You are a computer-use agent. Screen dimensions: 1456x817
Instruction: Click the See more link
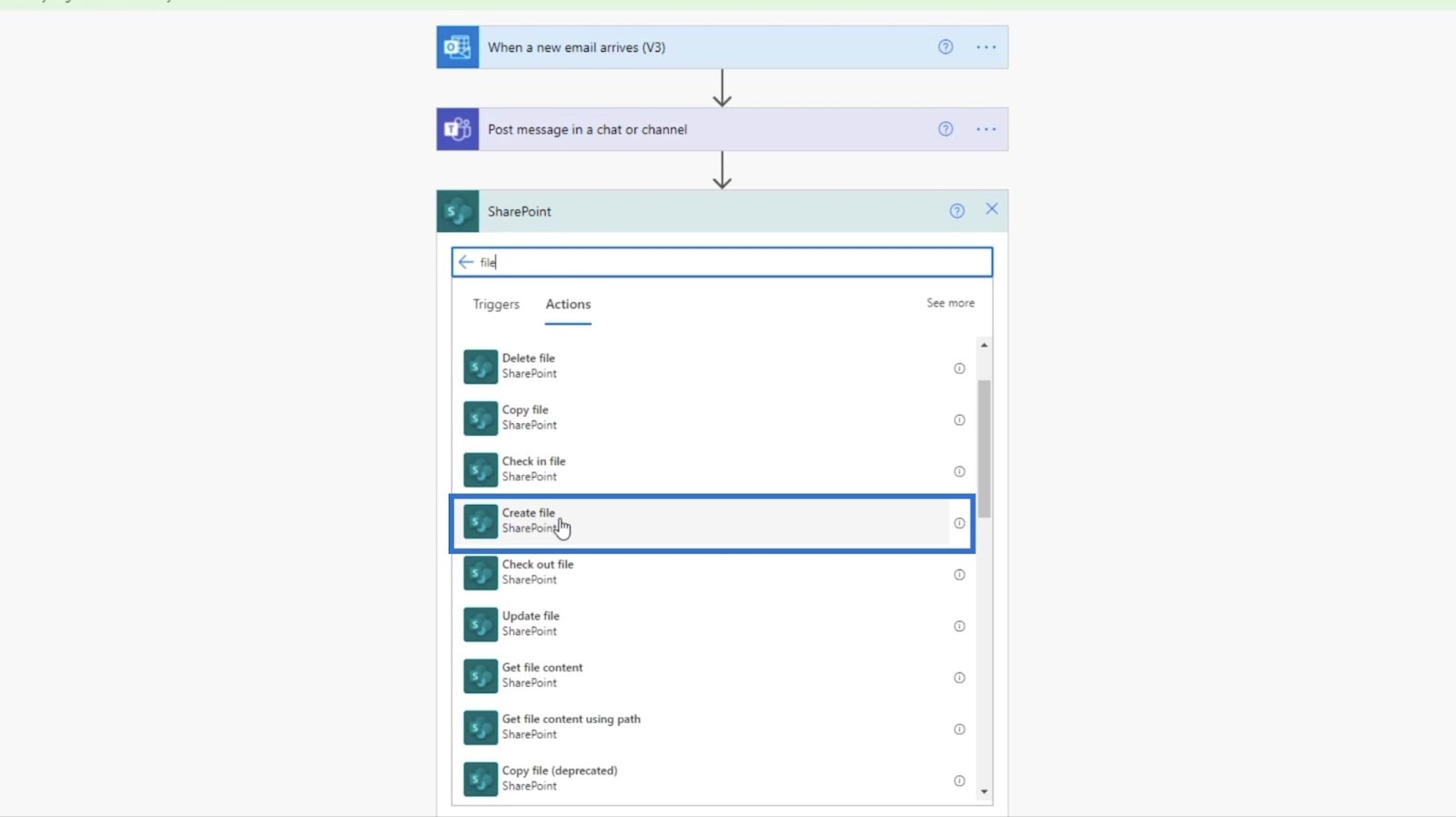click(x=950, y=303)
